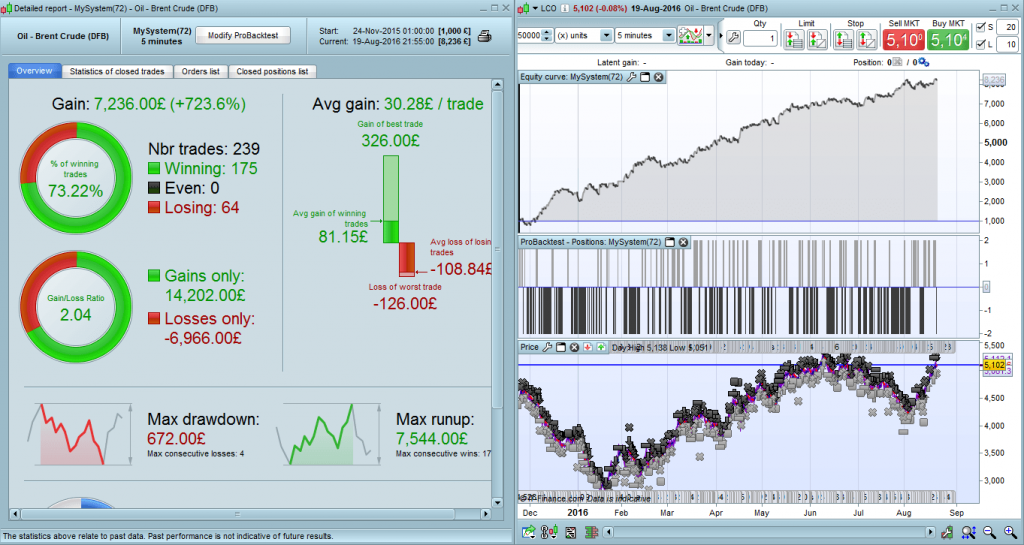Expand the trading toolbar arrow
Image resolution: width=1024 pixels, height=545 pixels.
(721, 36)
